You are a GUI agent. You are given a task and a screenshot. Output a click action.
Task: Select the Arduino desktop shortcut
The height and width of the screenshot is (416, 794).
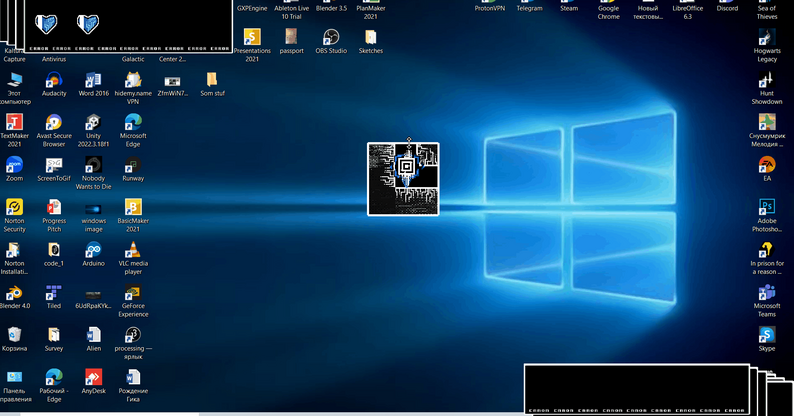pos(93,251)
